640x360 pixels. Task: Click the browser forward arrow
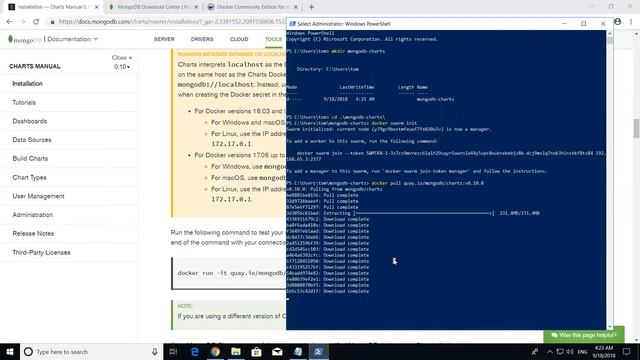[x=22, y=22]
